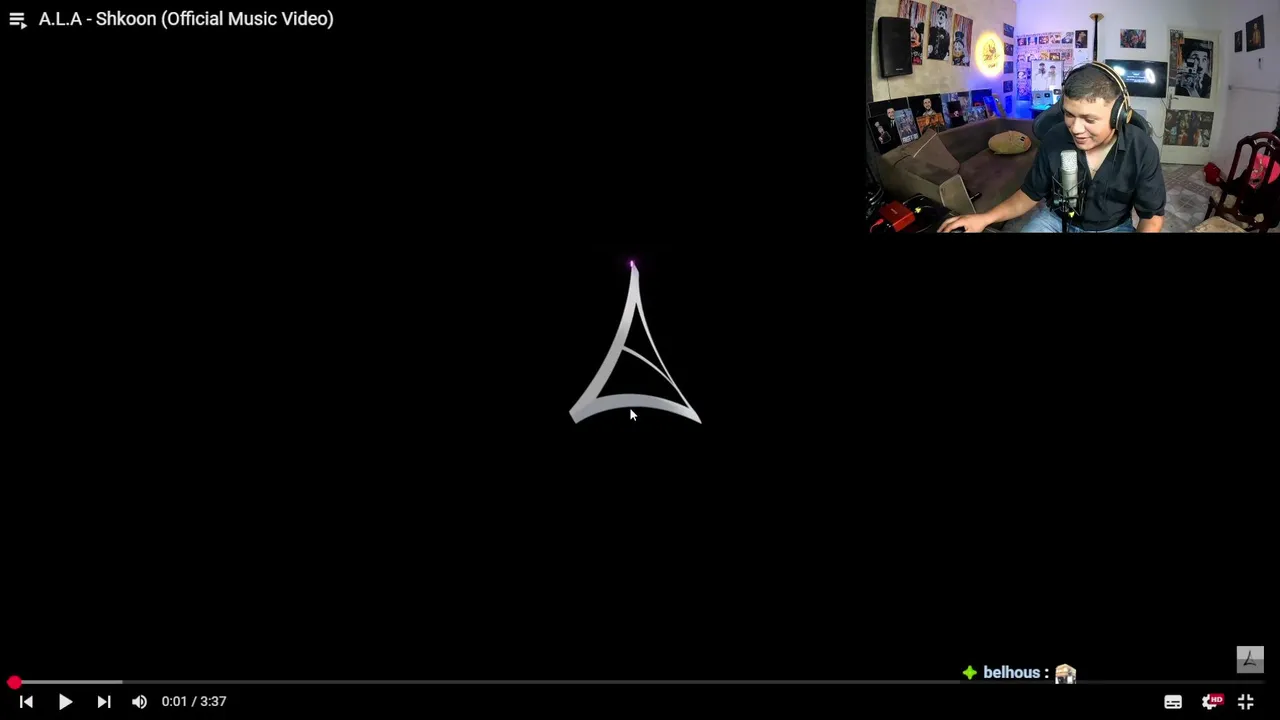
Task: Click the belhous chat notification
Action: point(1019,673)
